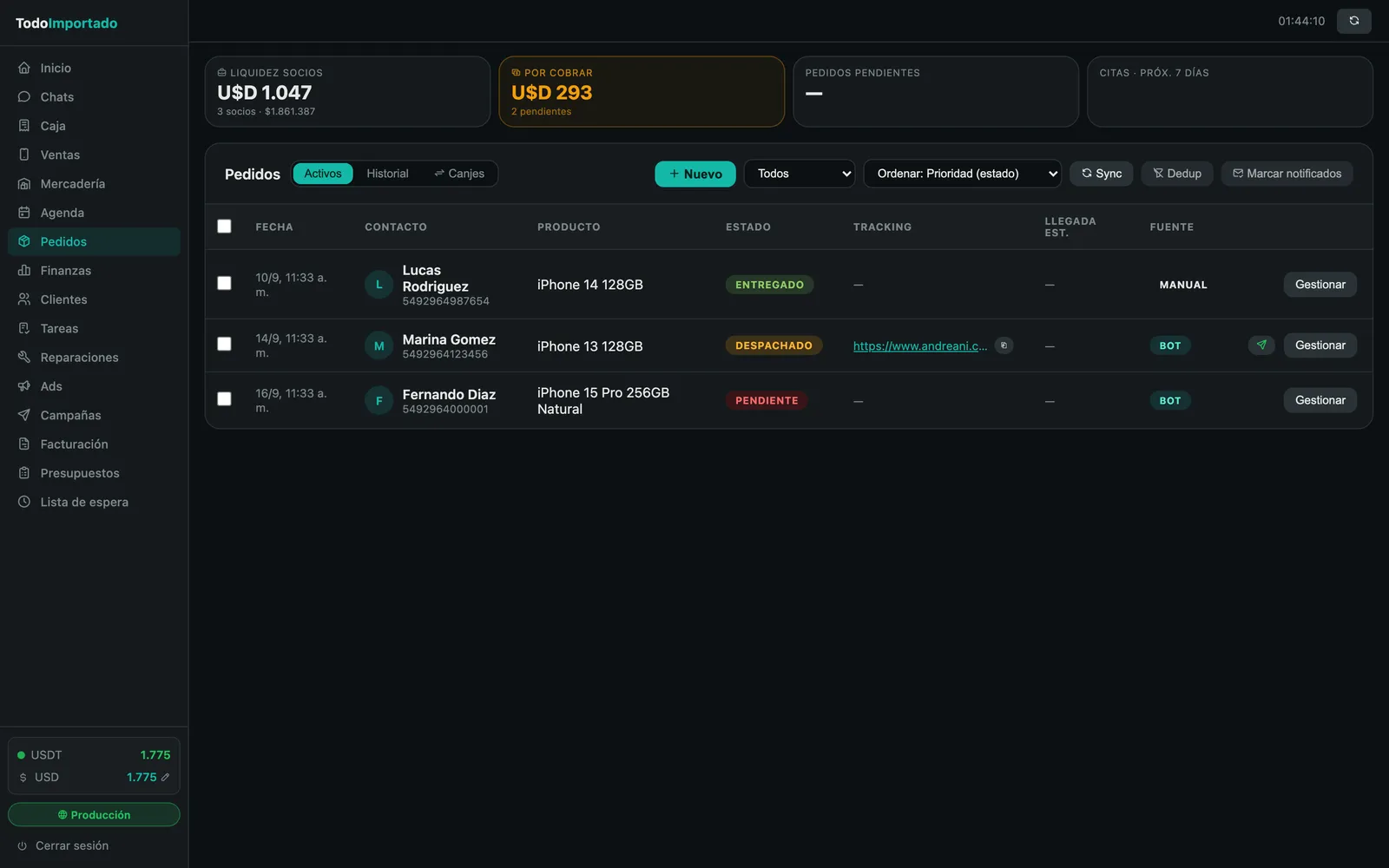Open Campañas in the sidebar

coord(94,415)
